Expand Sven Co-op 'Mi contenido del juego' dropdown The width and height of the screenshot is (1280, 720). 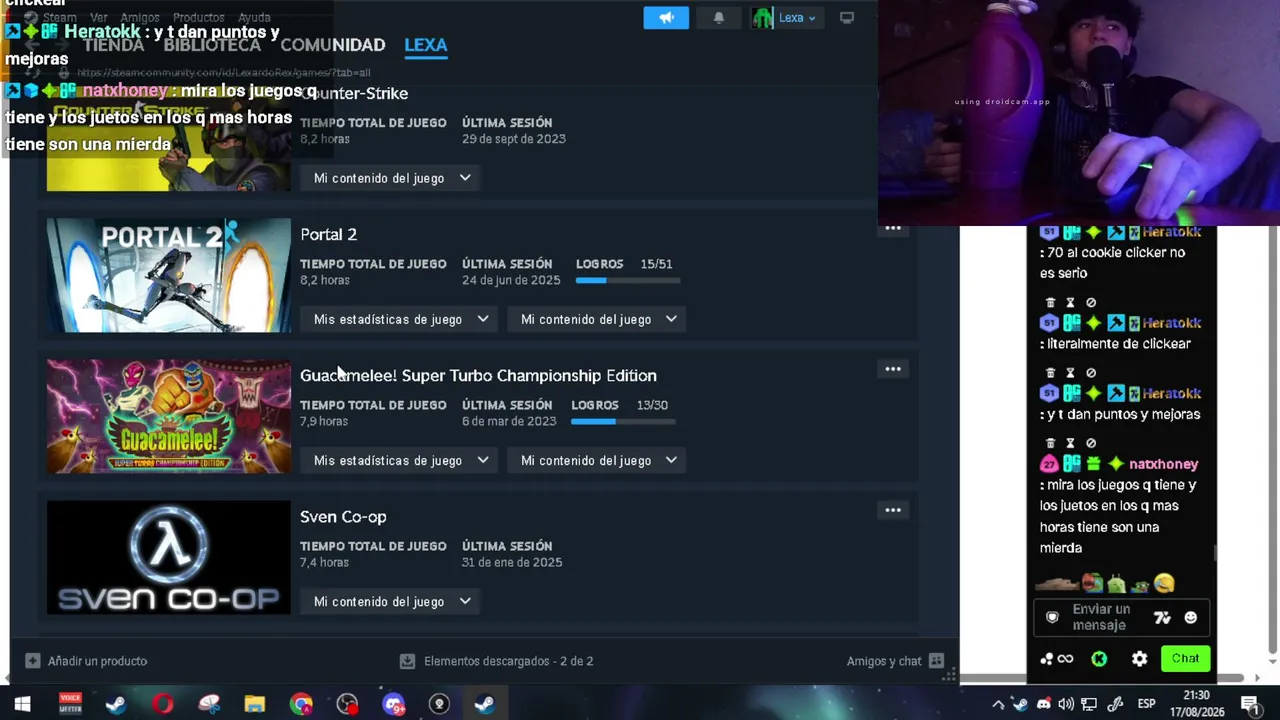[392, 601]
